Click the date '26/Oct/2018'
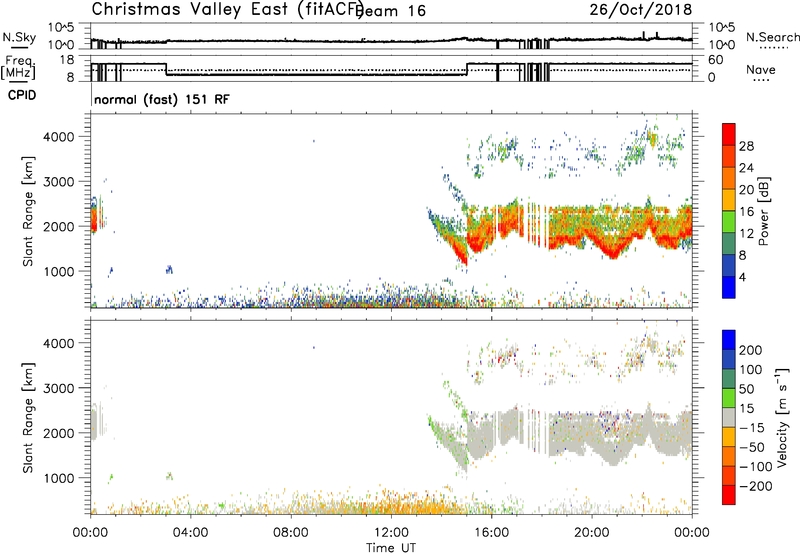The width and height of the screenshot is (800, 554). tap(641, 9)
